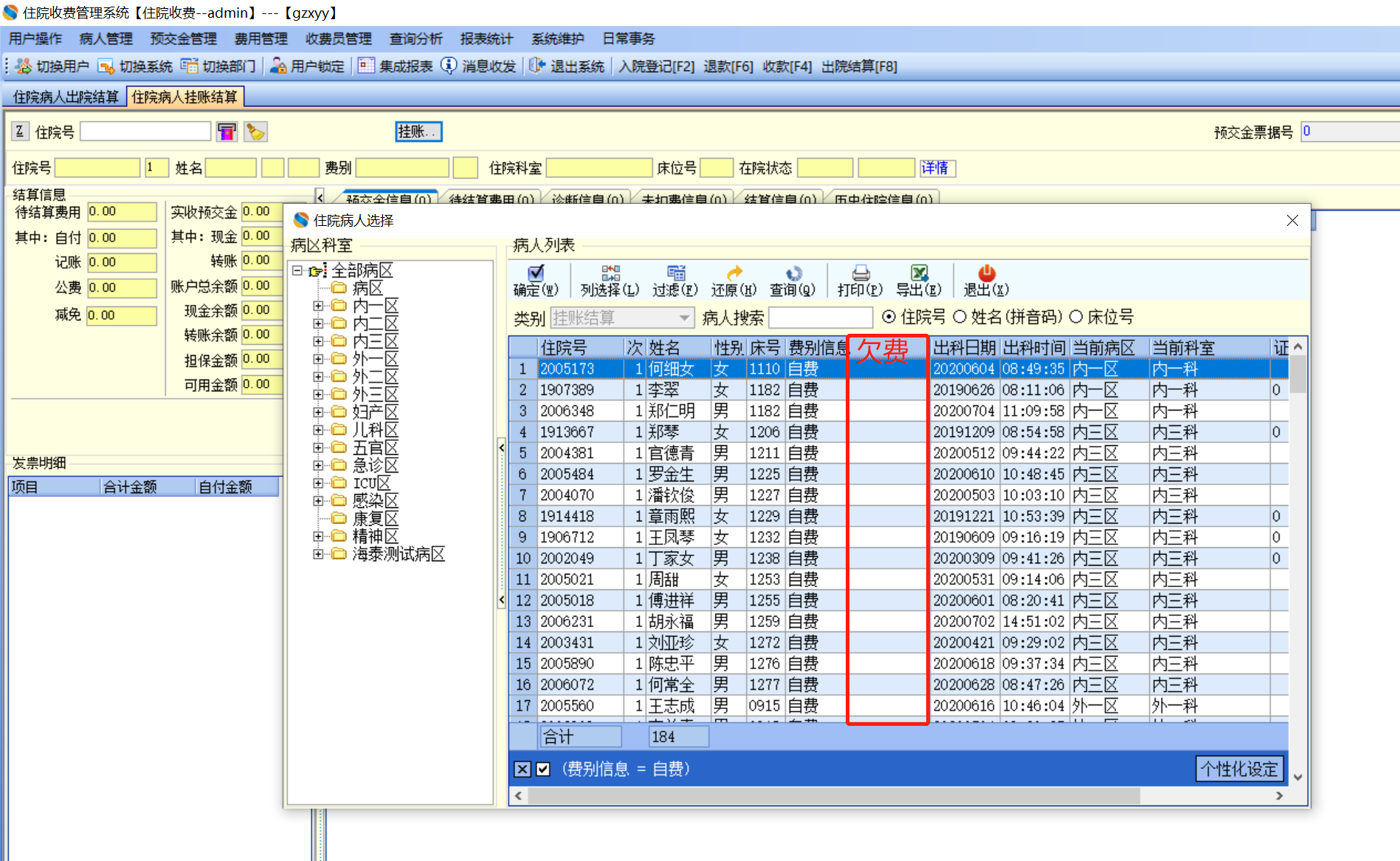This screenshot has width=1400, height=861.
Task: Click the patient list vertical scrollbar thumb
Action: point(1298,374)
